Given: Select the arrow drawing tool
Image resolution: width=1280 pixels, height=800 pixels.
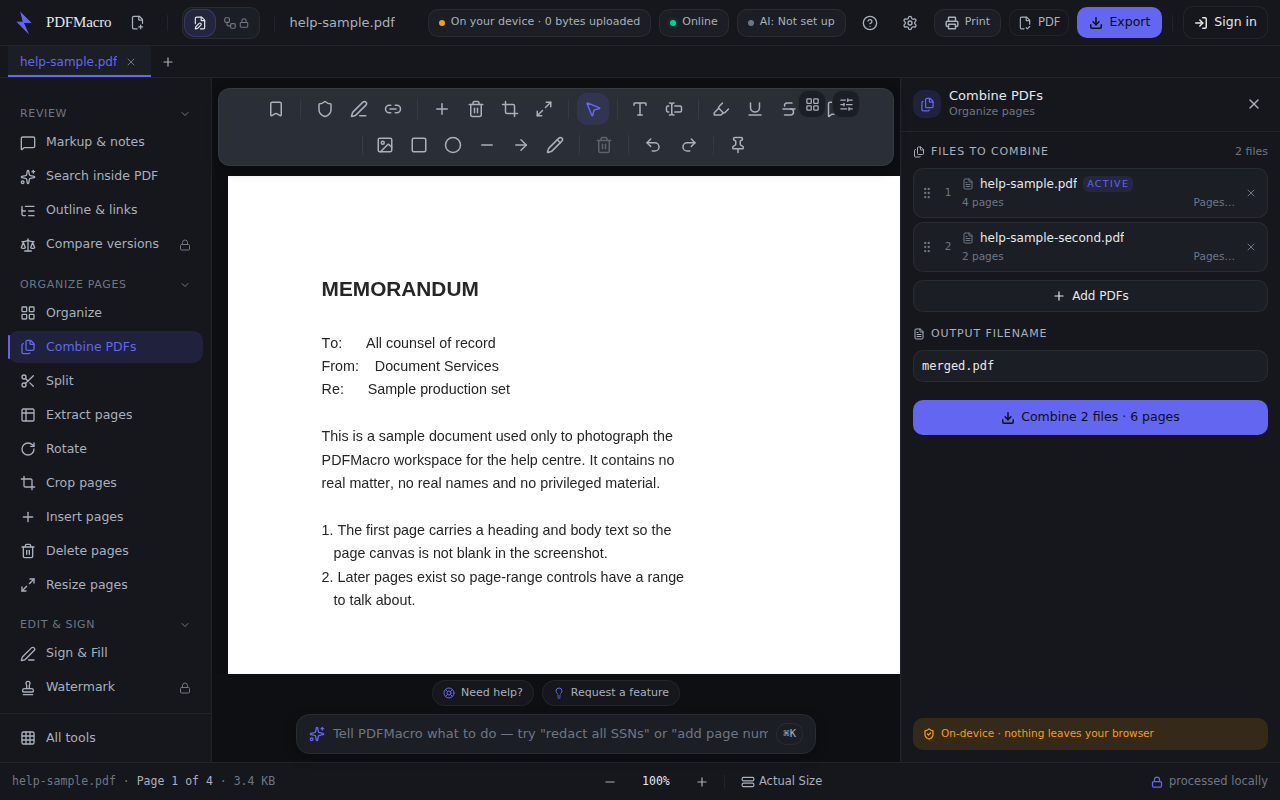Looking at the screenshot, I should pyautogui.click(x=521, y=145).
